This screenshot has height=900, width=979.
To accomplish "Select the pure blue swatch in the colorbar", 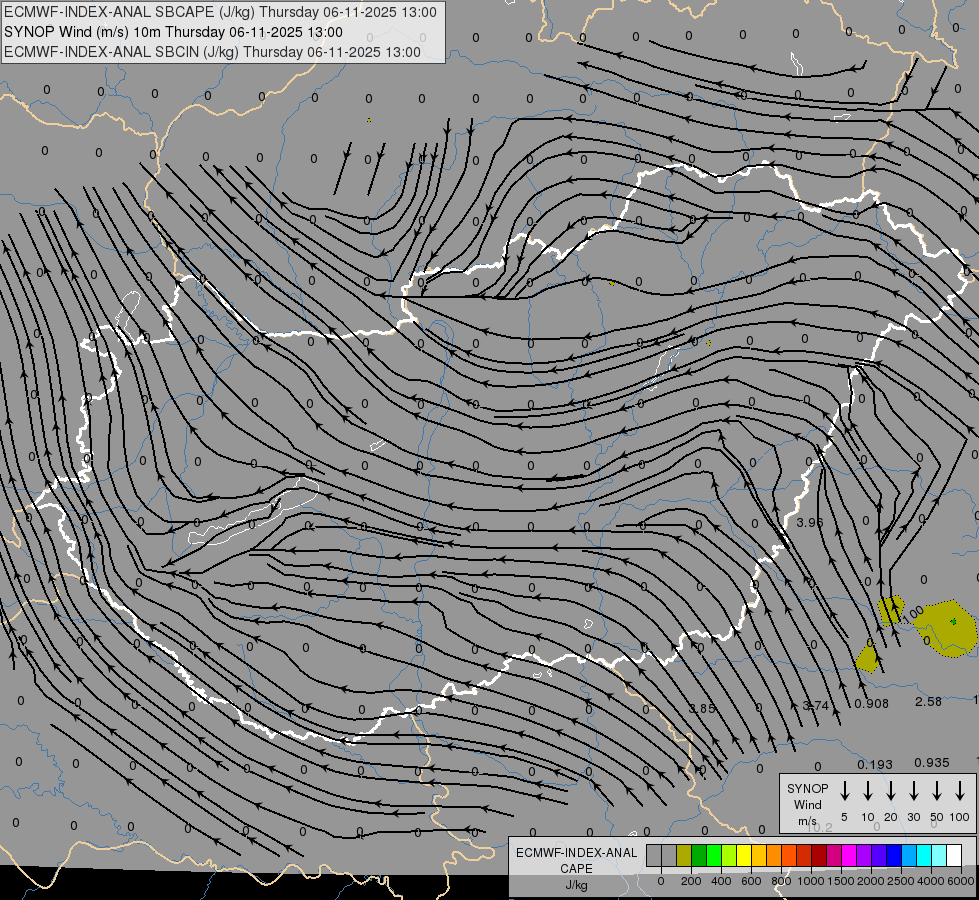I will (x=894, y=855).
